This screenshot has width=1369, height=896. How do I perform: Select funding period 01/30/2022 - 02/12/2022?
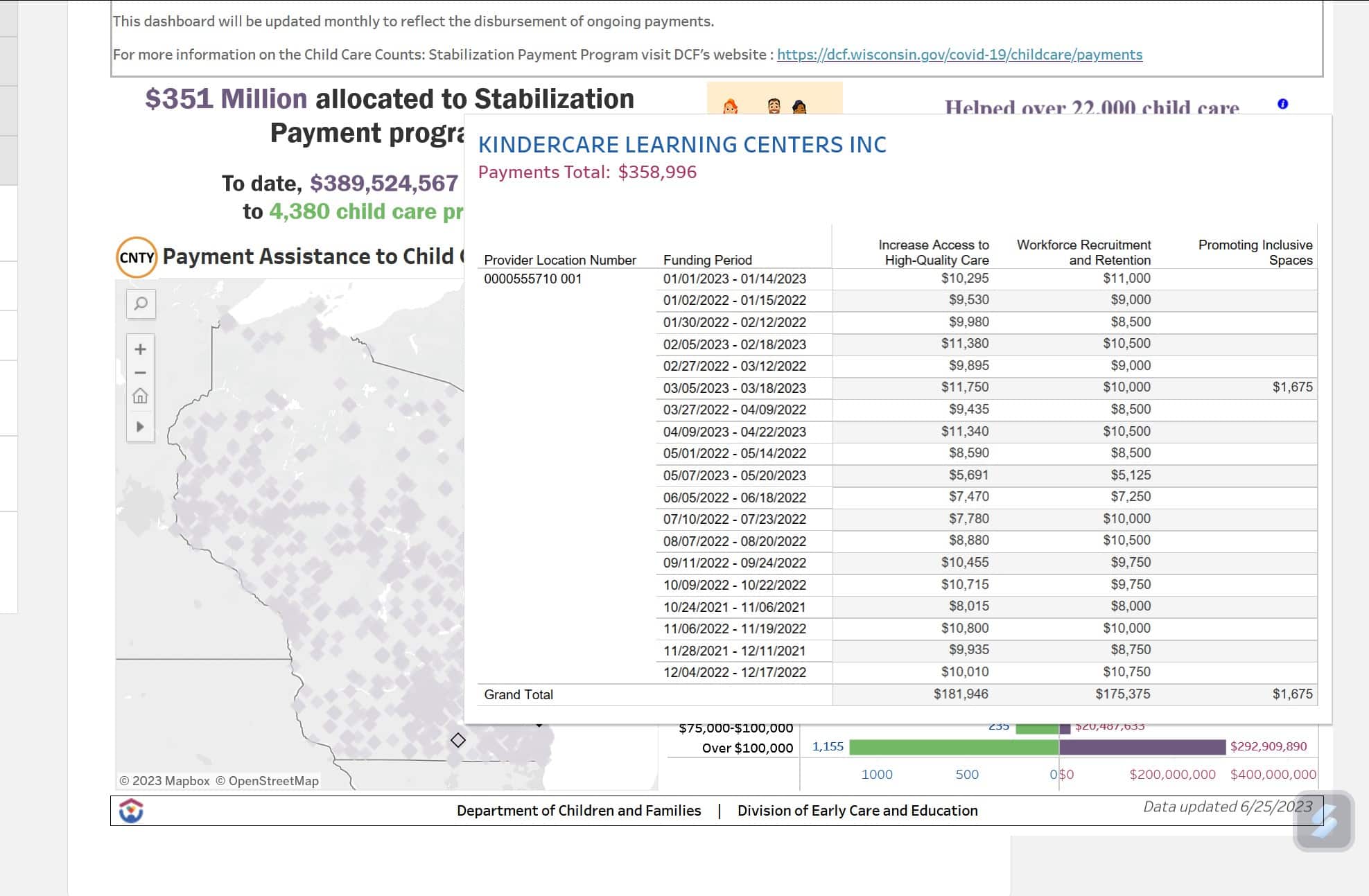(734, 322)
